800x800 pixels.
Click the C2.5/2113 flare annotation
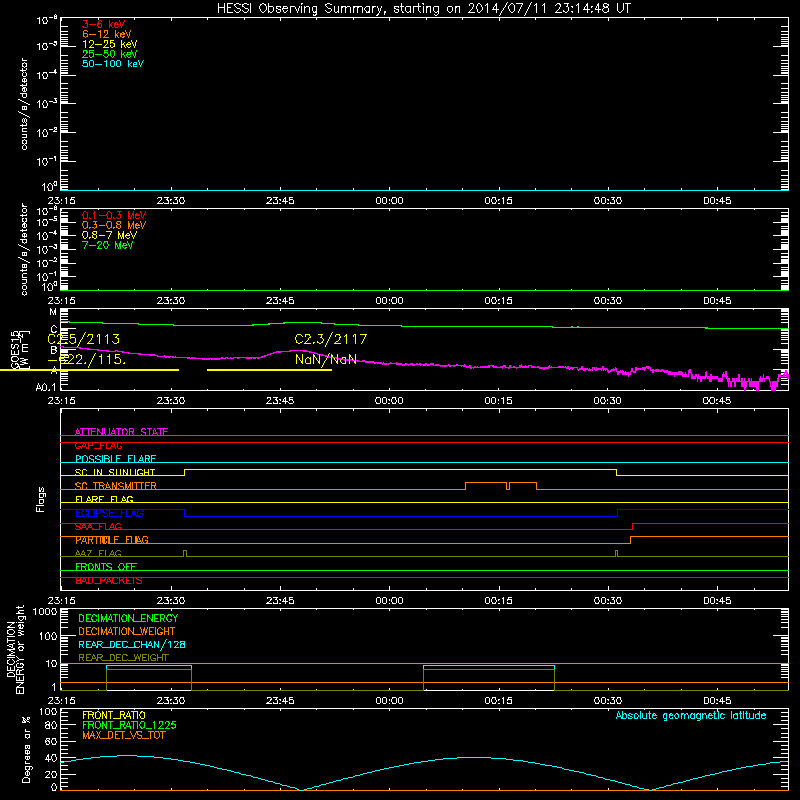tap(84, 339)
